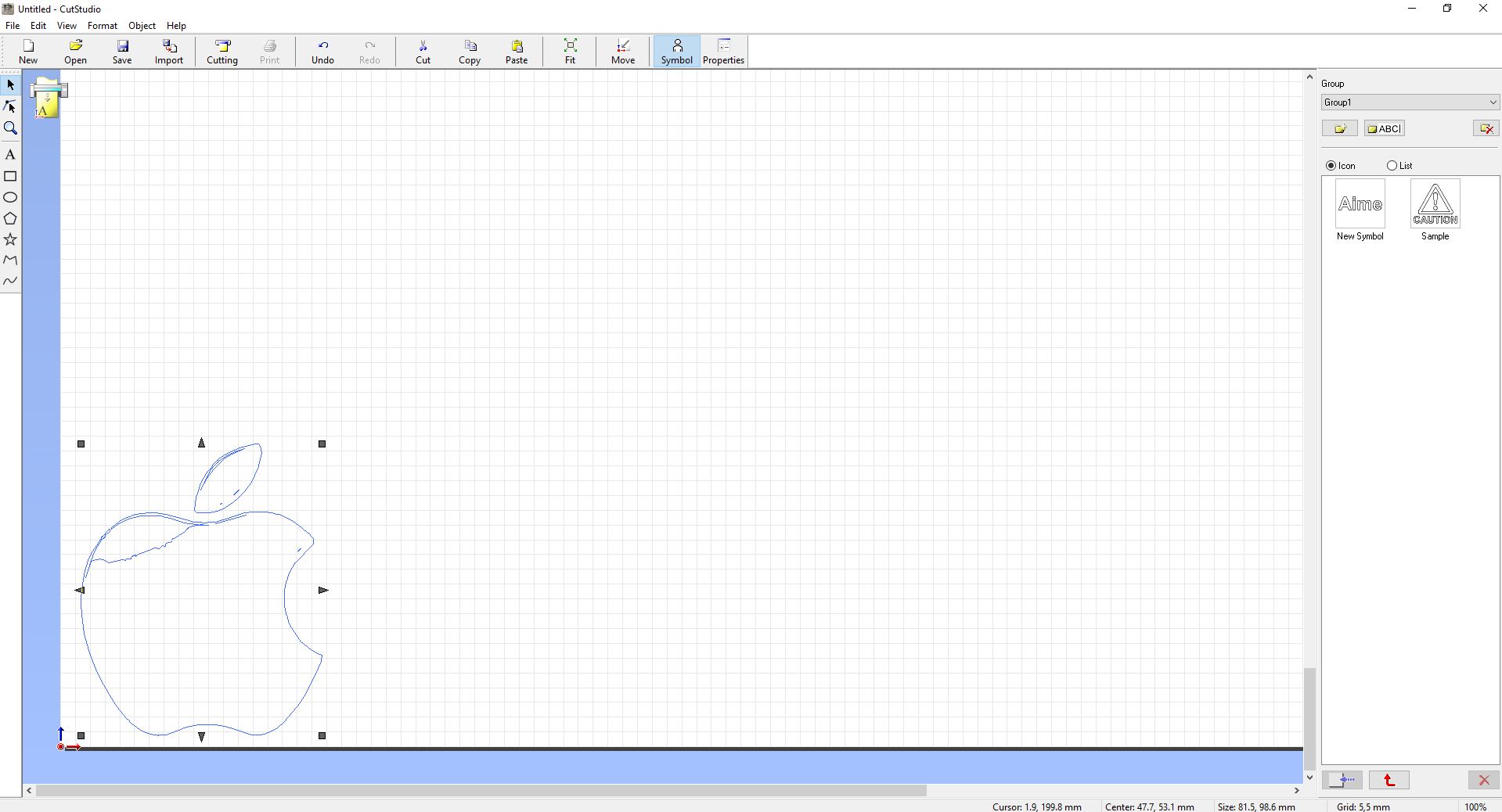Start cutting with the Cutting icon
The height and width of the screenshot is (812, 1502).
[222, 52]
